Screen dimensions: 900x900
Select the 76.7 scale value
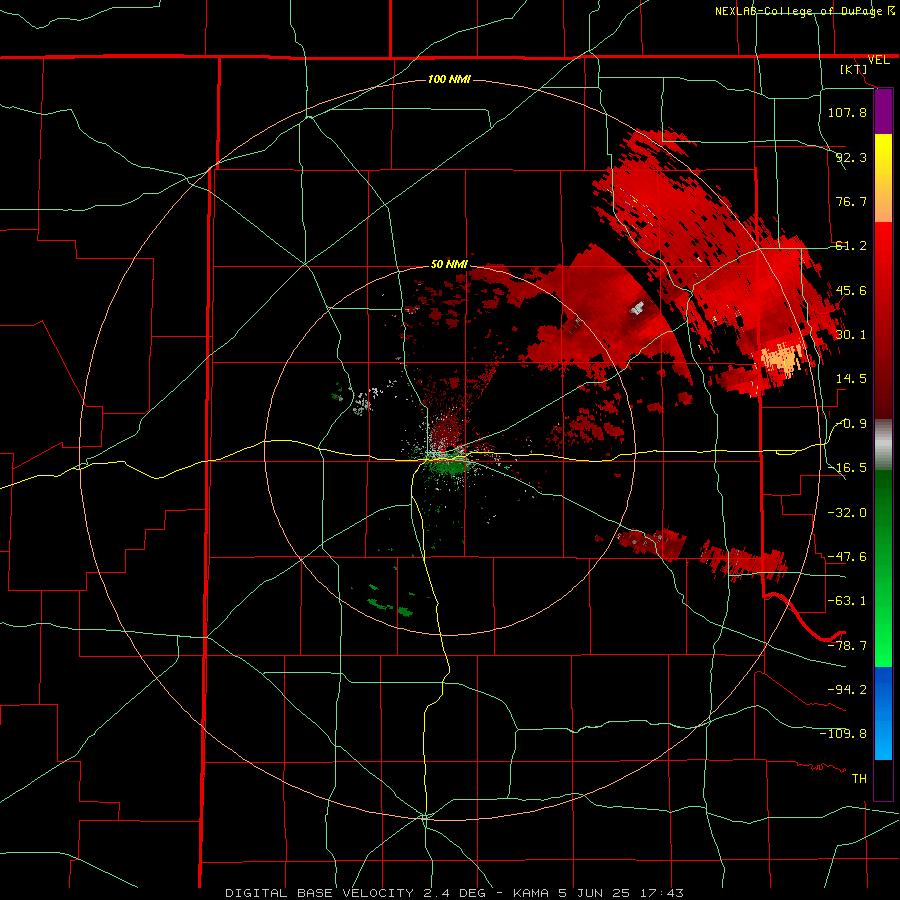coord(851,201)
